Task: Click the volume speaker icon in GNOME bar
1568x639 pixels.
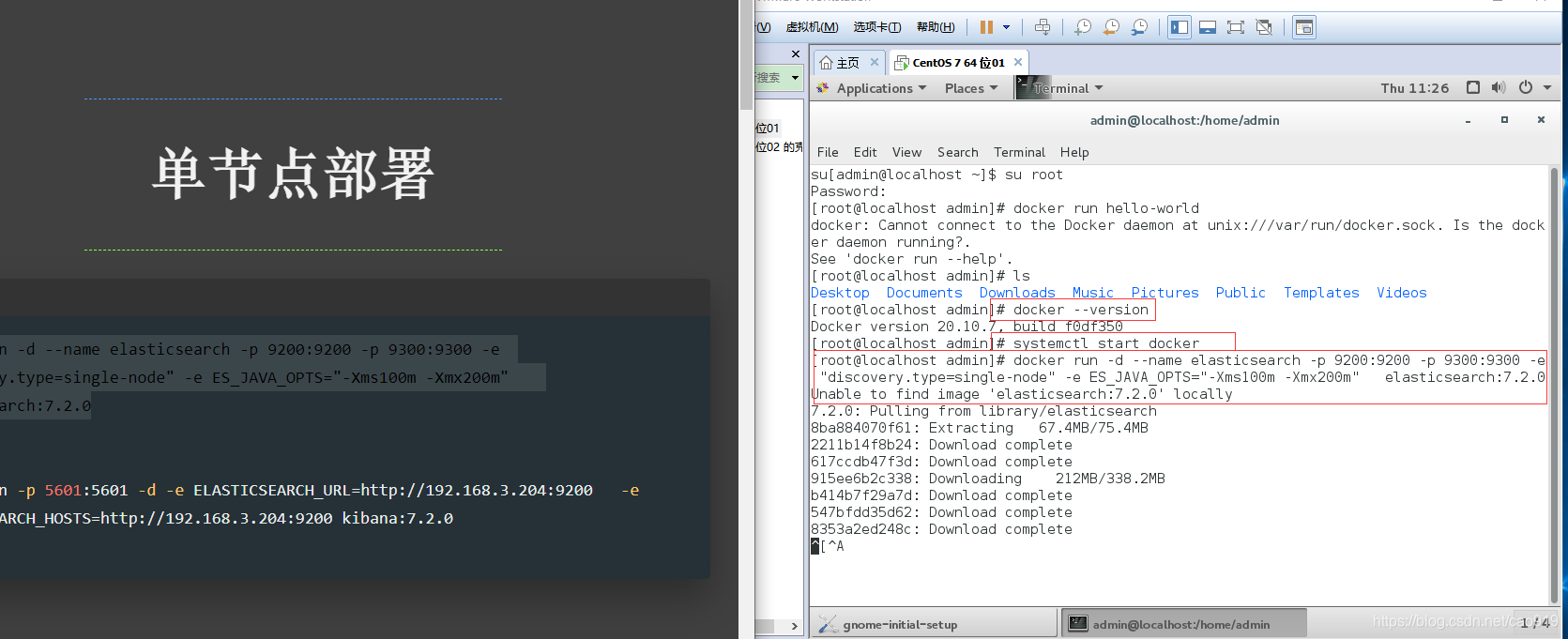Action: 1499,87
